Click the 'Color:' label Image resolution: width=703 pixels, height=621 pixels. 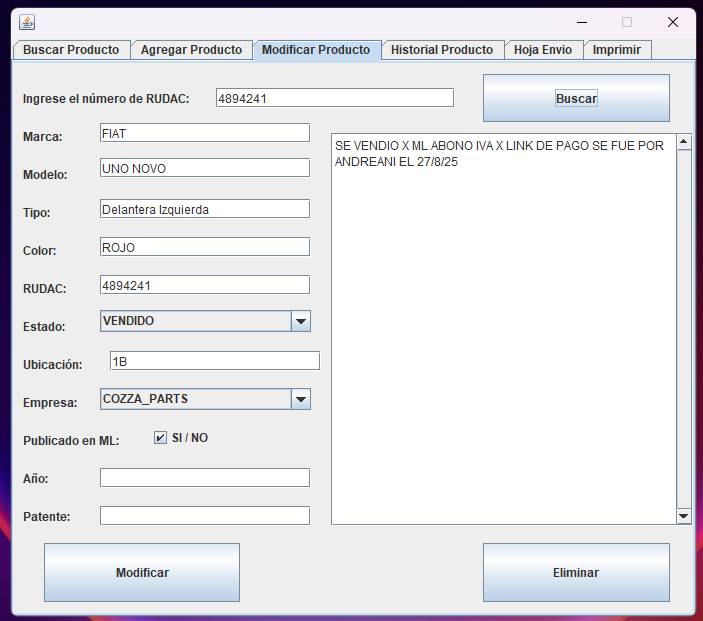[x=39, y=251]
